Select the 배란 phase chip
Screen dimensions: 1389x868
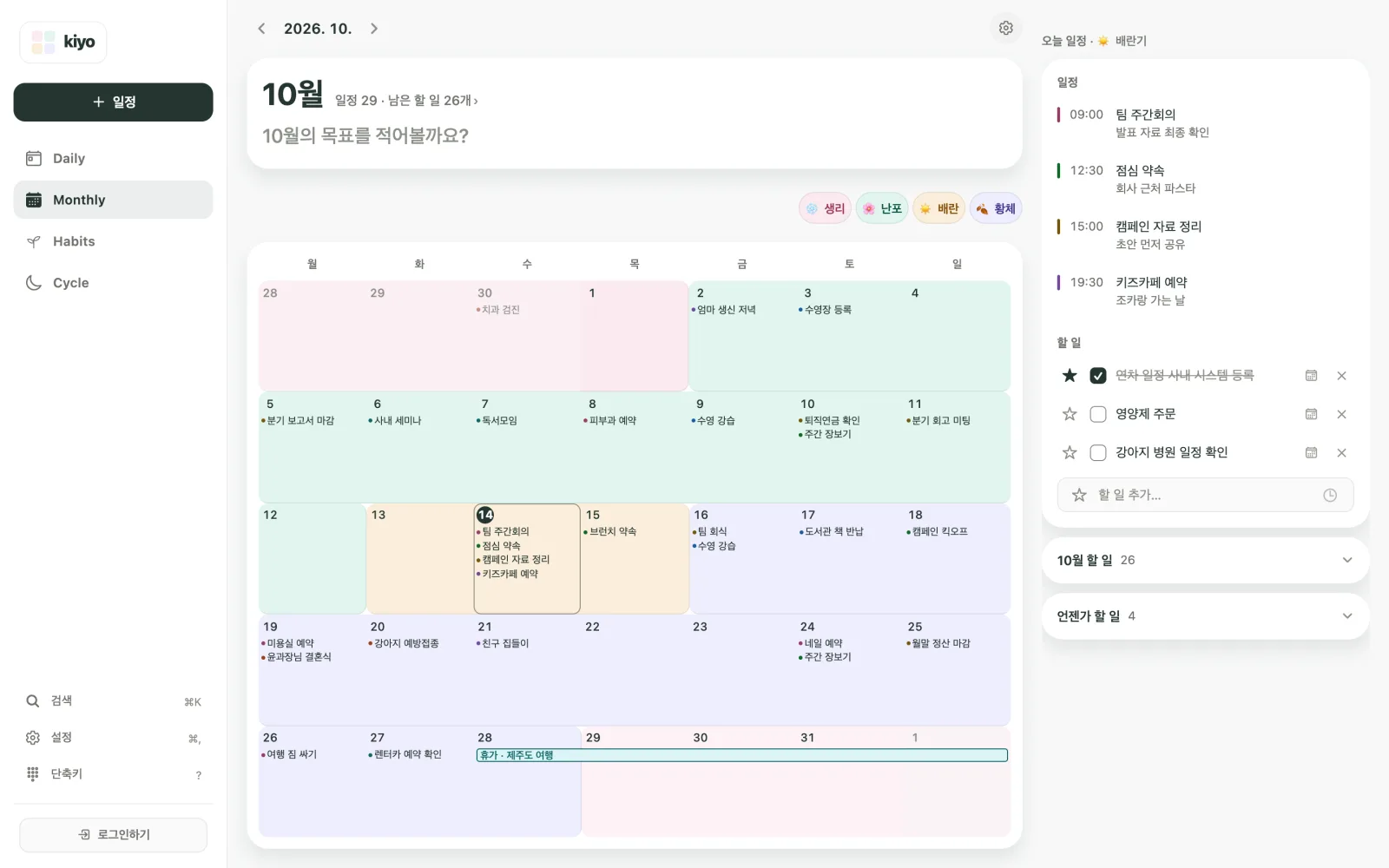tap(939, 209)
